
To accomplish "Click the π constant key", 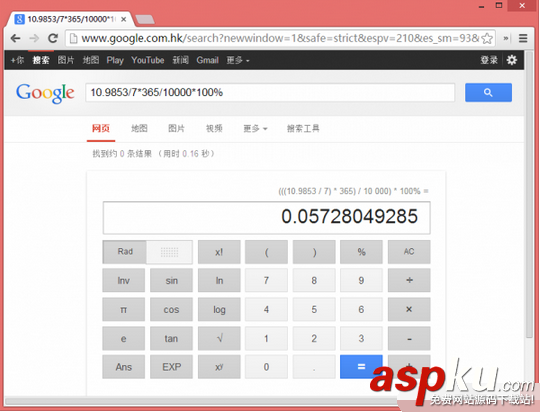I will [124, 310].
